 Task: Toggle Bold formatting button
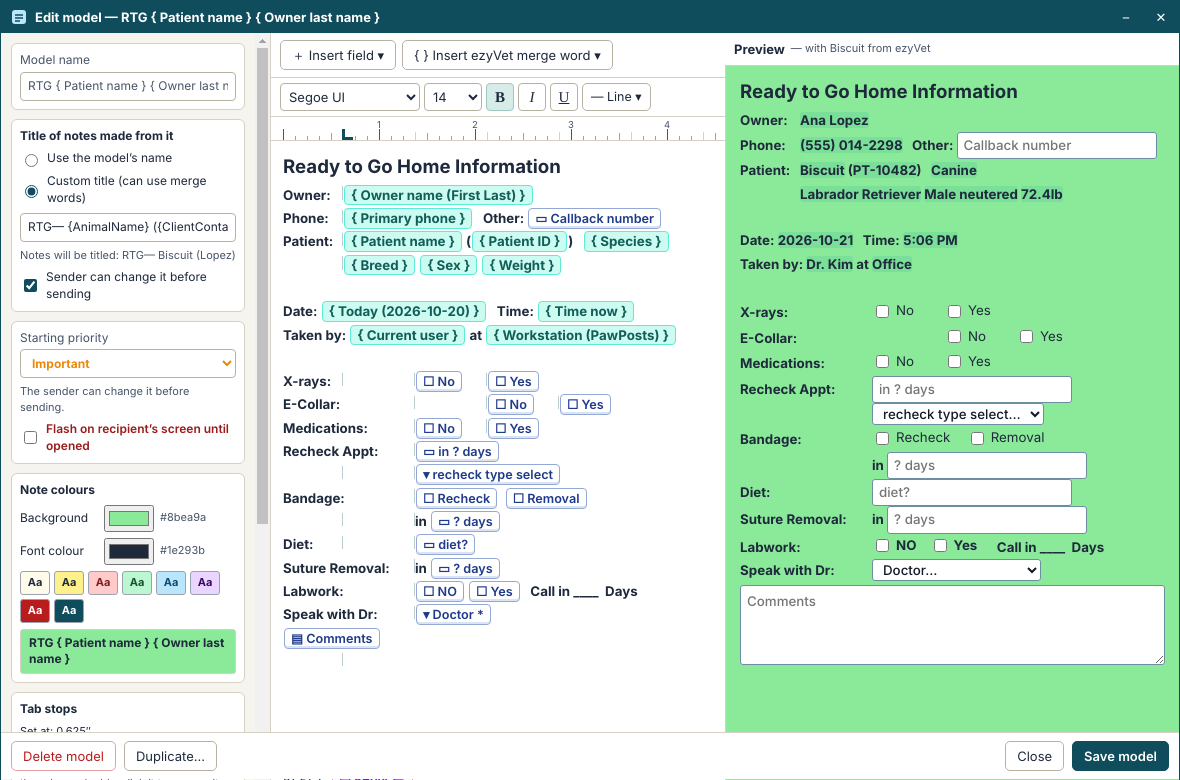tap(500, 97)
